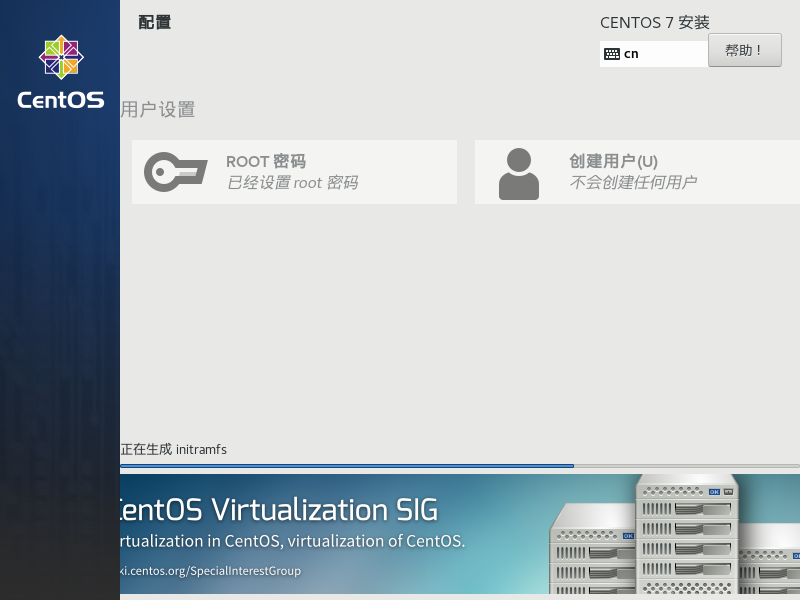Click the 正在生成 initramfs status text
The height and width of the screenshot is (600, 800).
click(x=173, y=449)
